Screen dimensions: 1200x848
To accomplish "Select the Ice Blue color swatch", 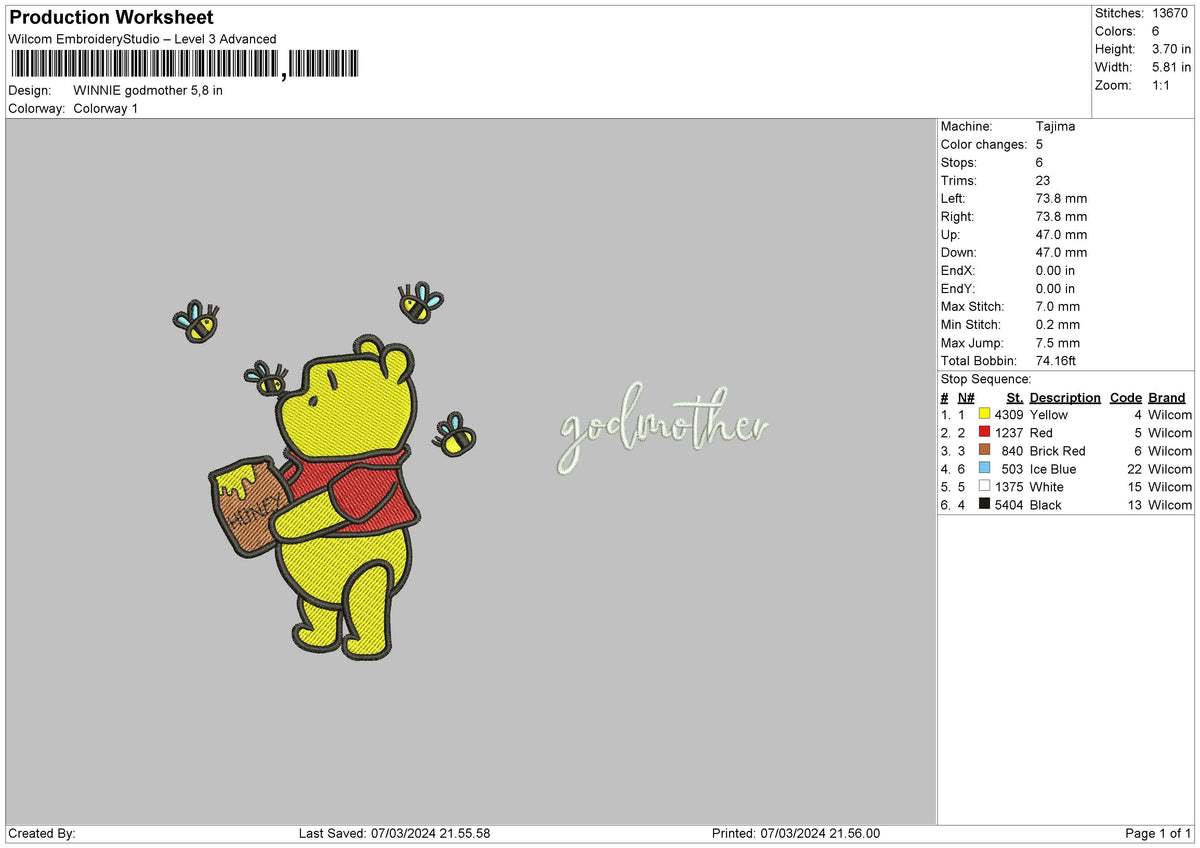I will [x=984, y=468].
